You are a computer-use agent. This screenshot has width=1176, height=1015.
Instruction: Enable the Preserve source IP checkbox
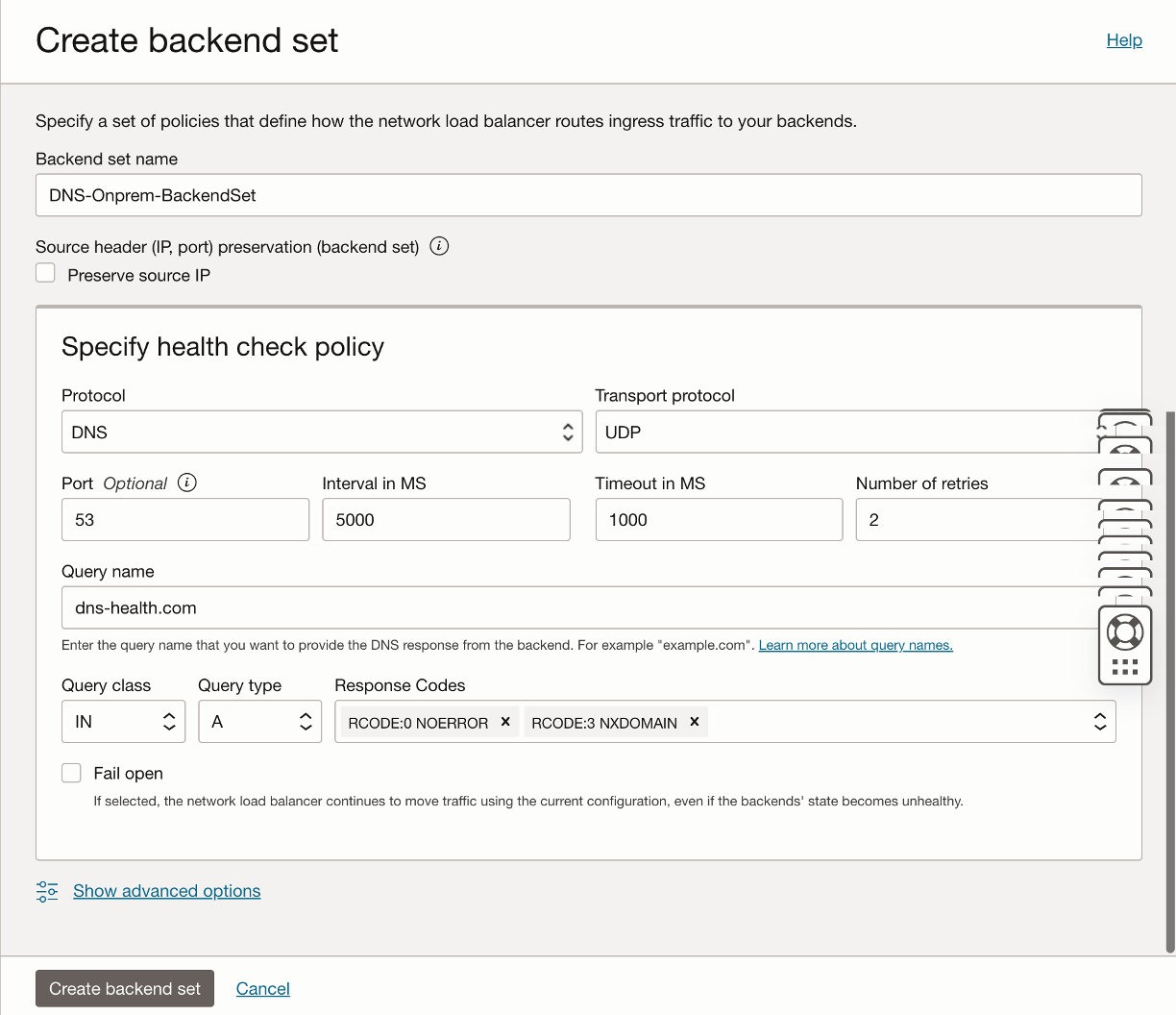click(45, 273)
